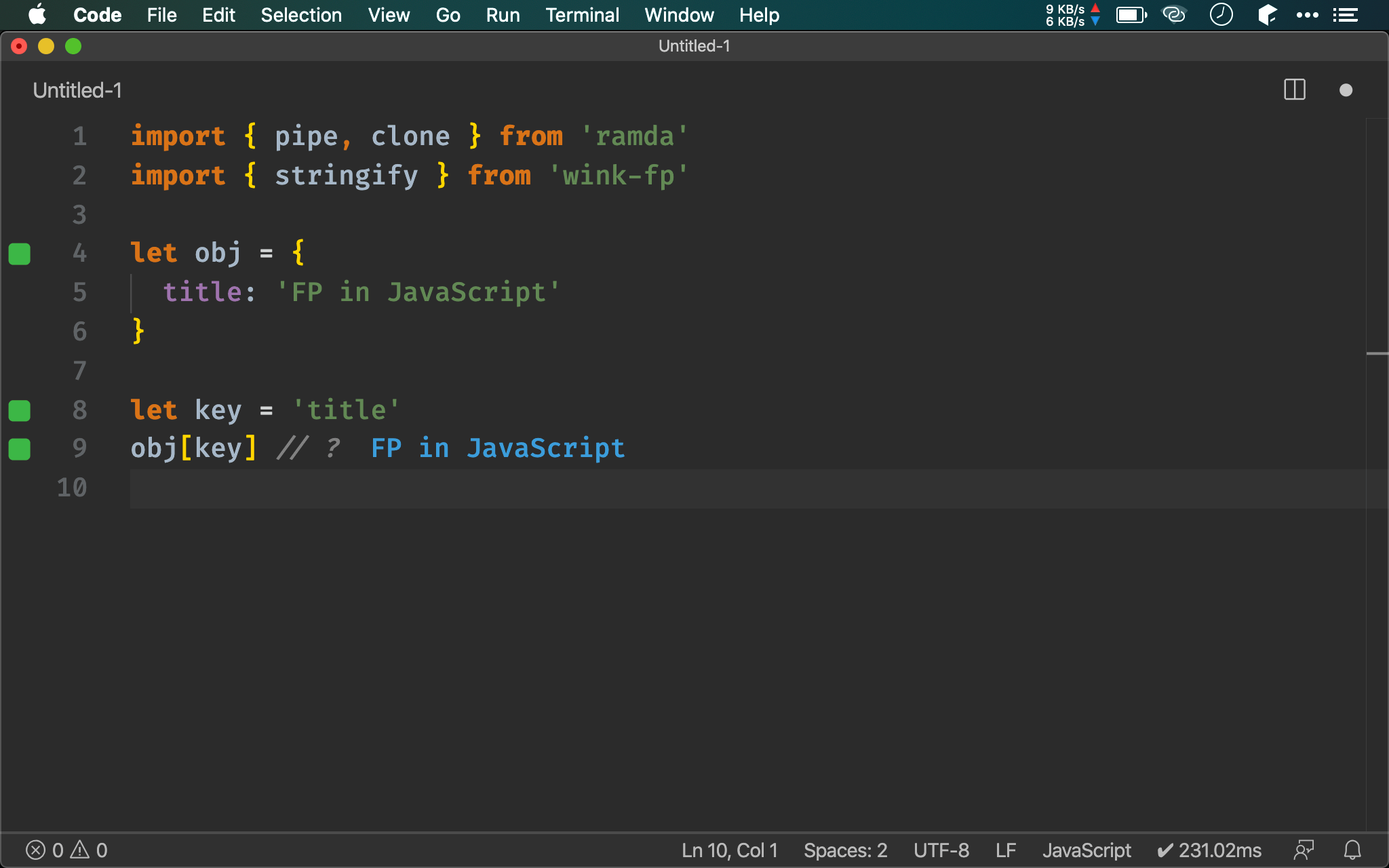This screenshot has width=1389, height=868.
Task: Open the Selection menu
Action: 301,15
